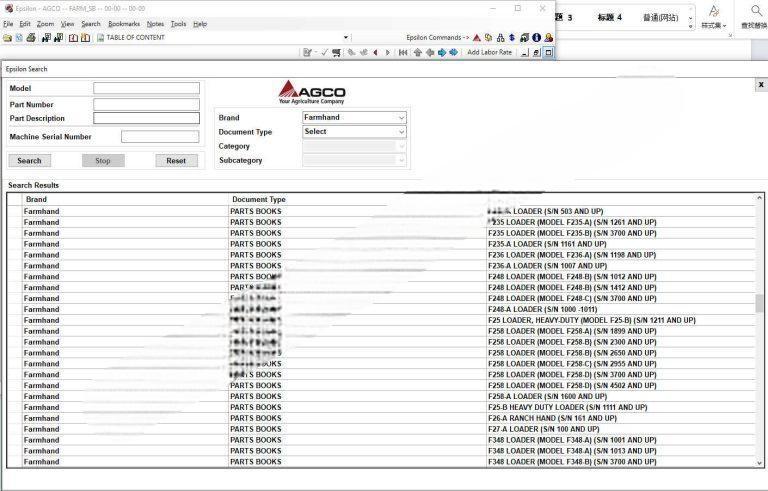Restore the inner document window

536,52
